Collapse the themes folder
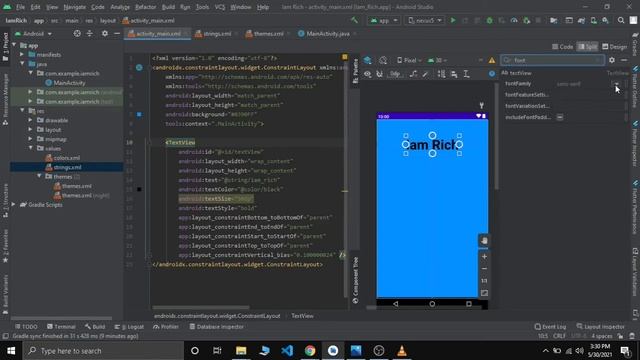The image size is (640, 360). pos(39,176)
